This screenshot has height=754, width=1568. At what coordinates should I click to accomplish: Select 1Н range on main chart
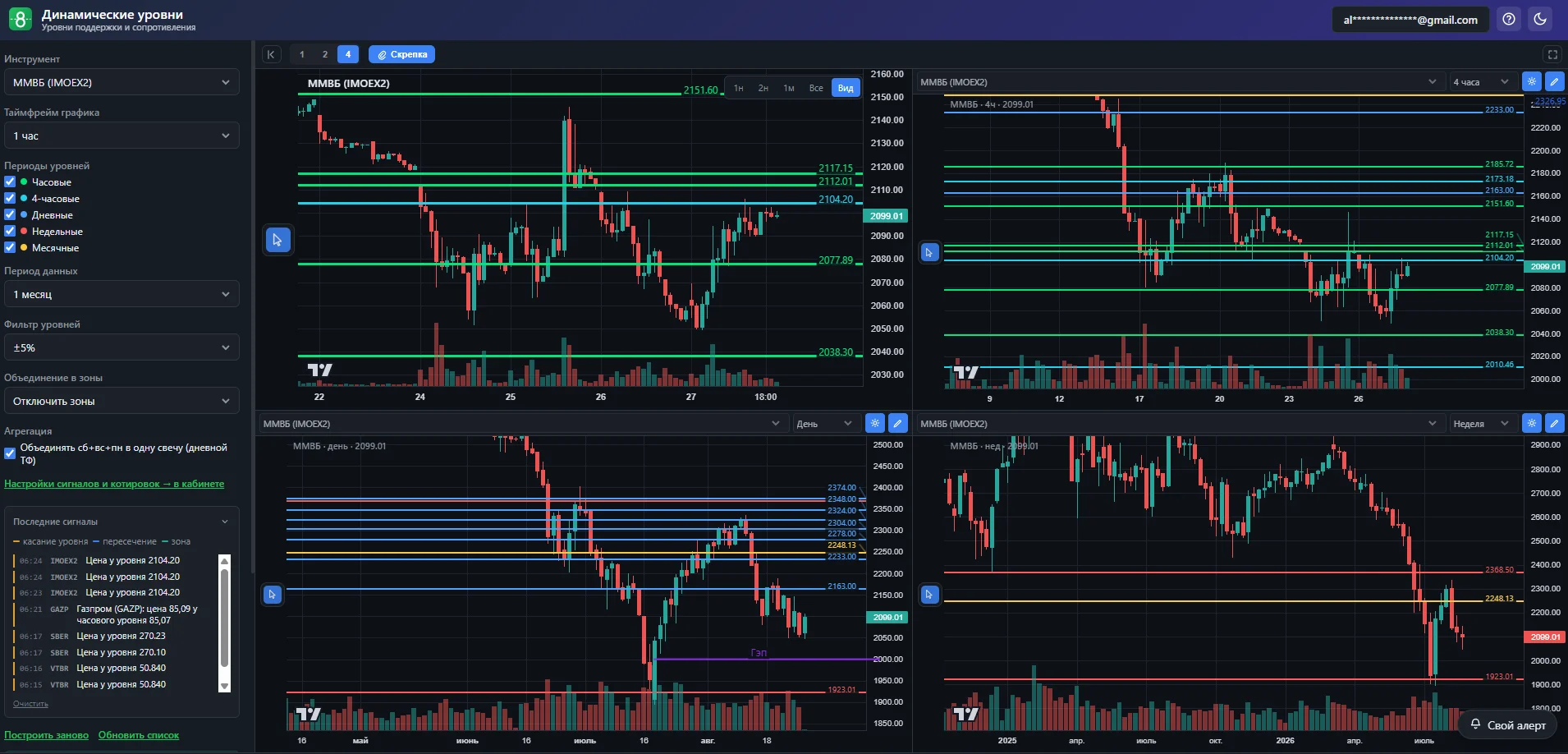click(739, 88)
